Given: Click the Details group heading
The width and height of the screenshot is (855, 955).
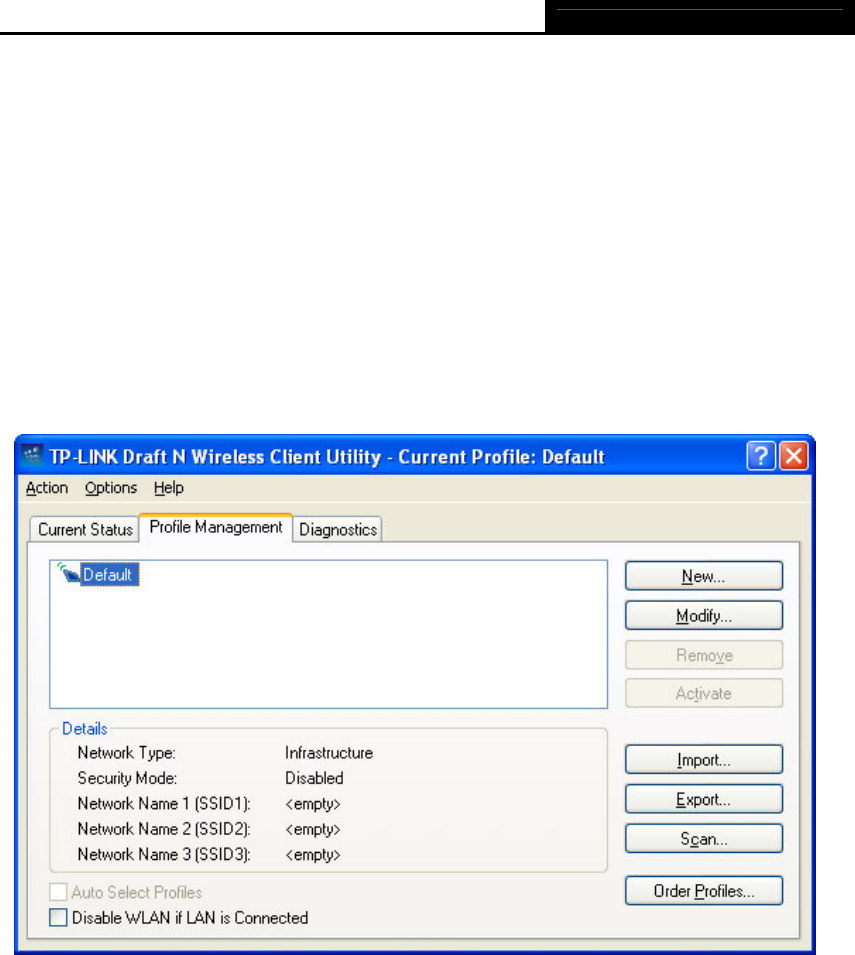Looking at the screenshot, I should 85,728.
